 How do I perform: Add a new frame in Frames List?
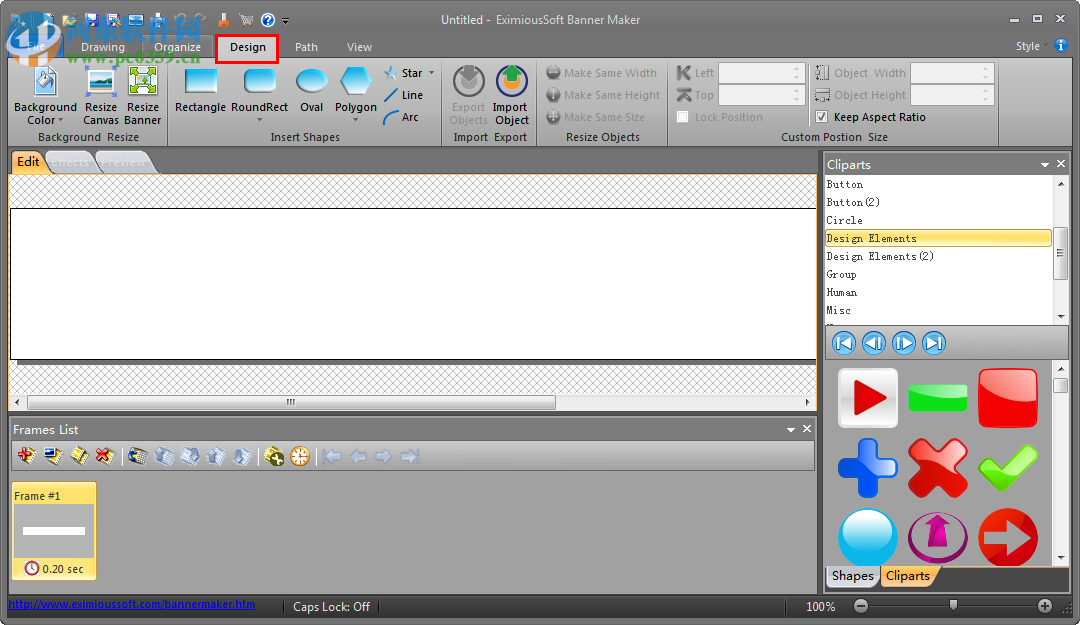(x=25, y=456)
